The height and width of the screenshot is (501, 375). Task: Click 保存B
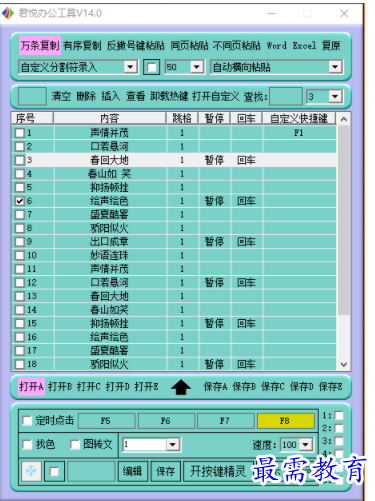[x=244, y=387]
